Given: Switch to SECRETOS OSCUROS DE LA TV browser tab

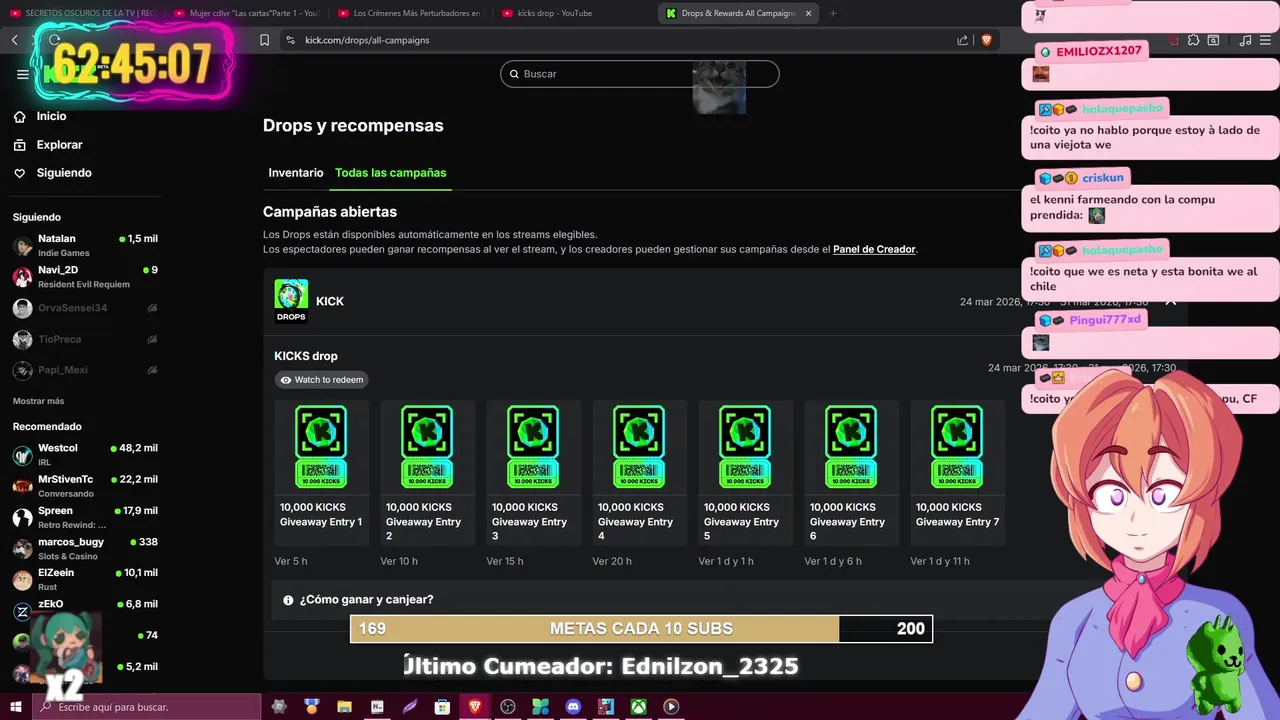Looking at the screenshot, I should pyautogui.click(x=84, y=13).
